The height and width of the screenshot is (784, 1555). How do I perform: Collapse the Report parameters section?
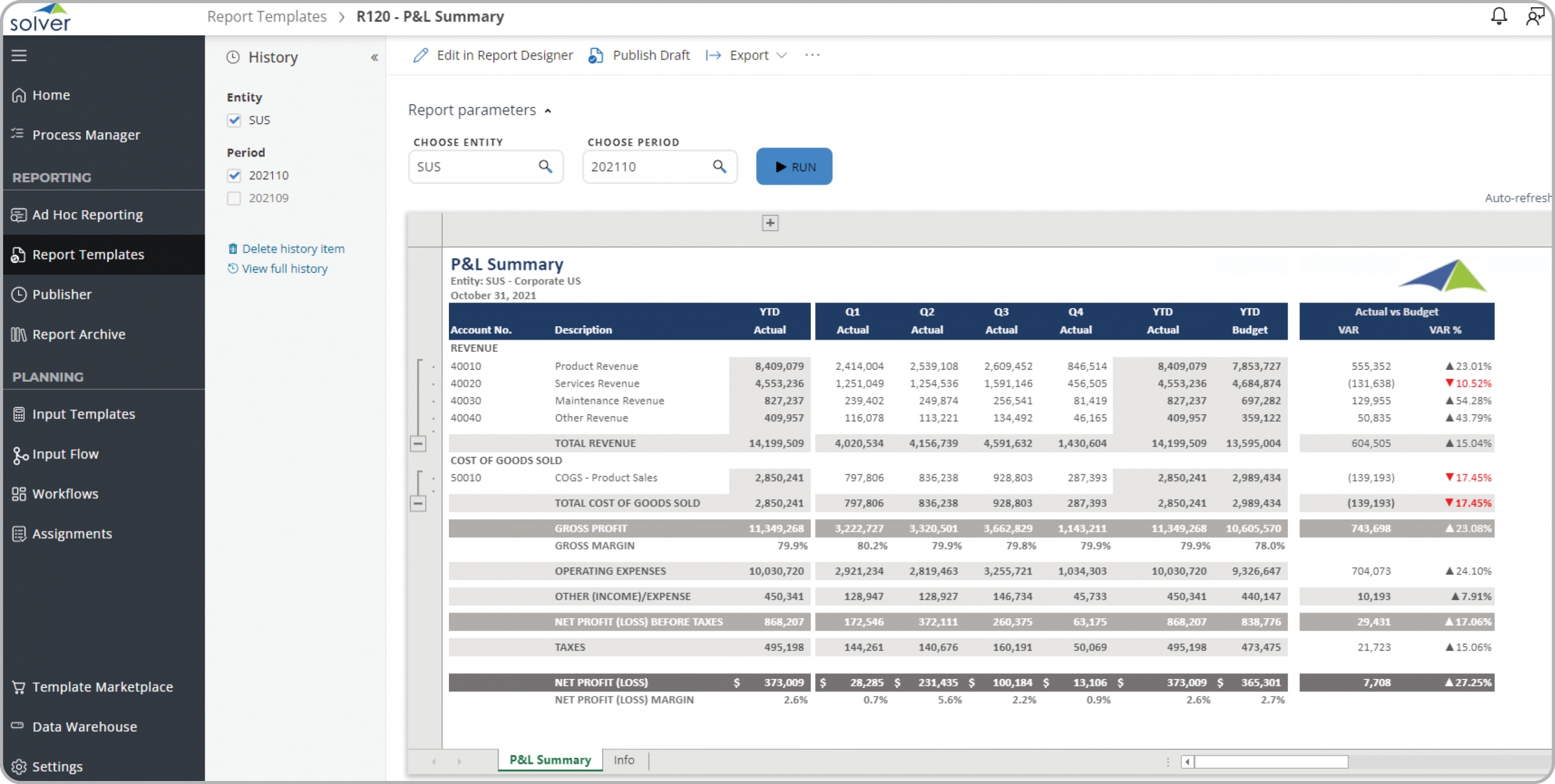[x=547, y=111]
